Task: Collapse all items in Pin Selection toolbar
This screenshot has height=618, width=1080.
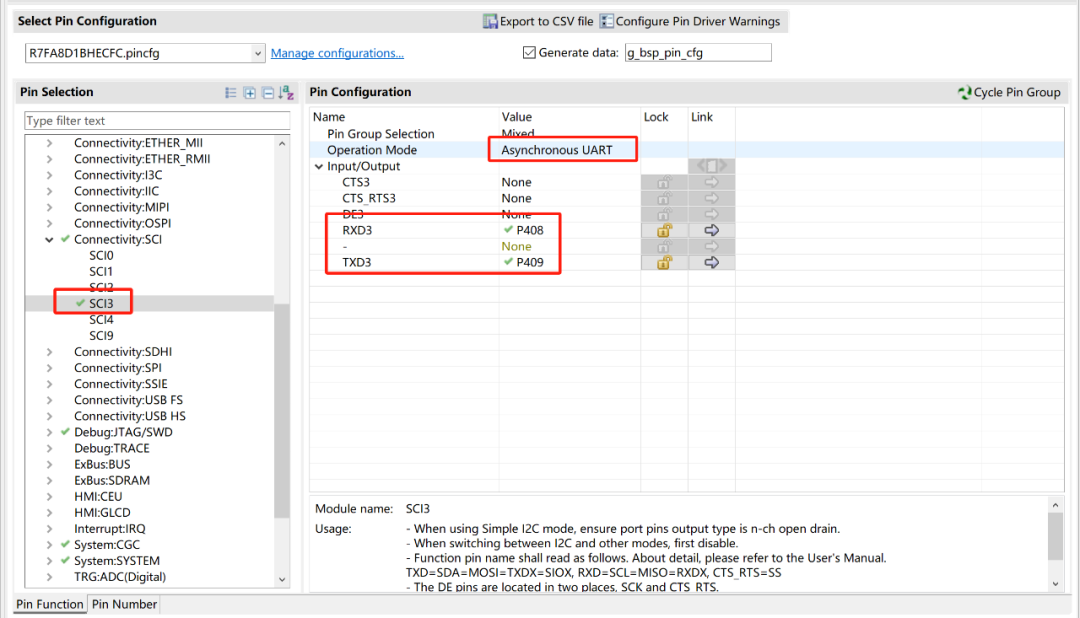Action: [x=268, y=92]
